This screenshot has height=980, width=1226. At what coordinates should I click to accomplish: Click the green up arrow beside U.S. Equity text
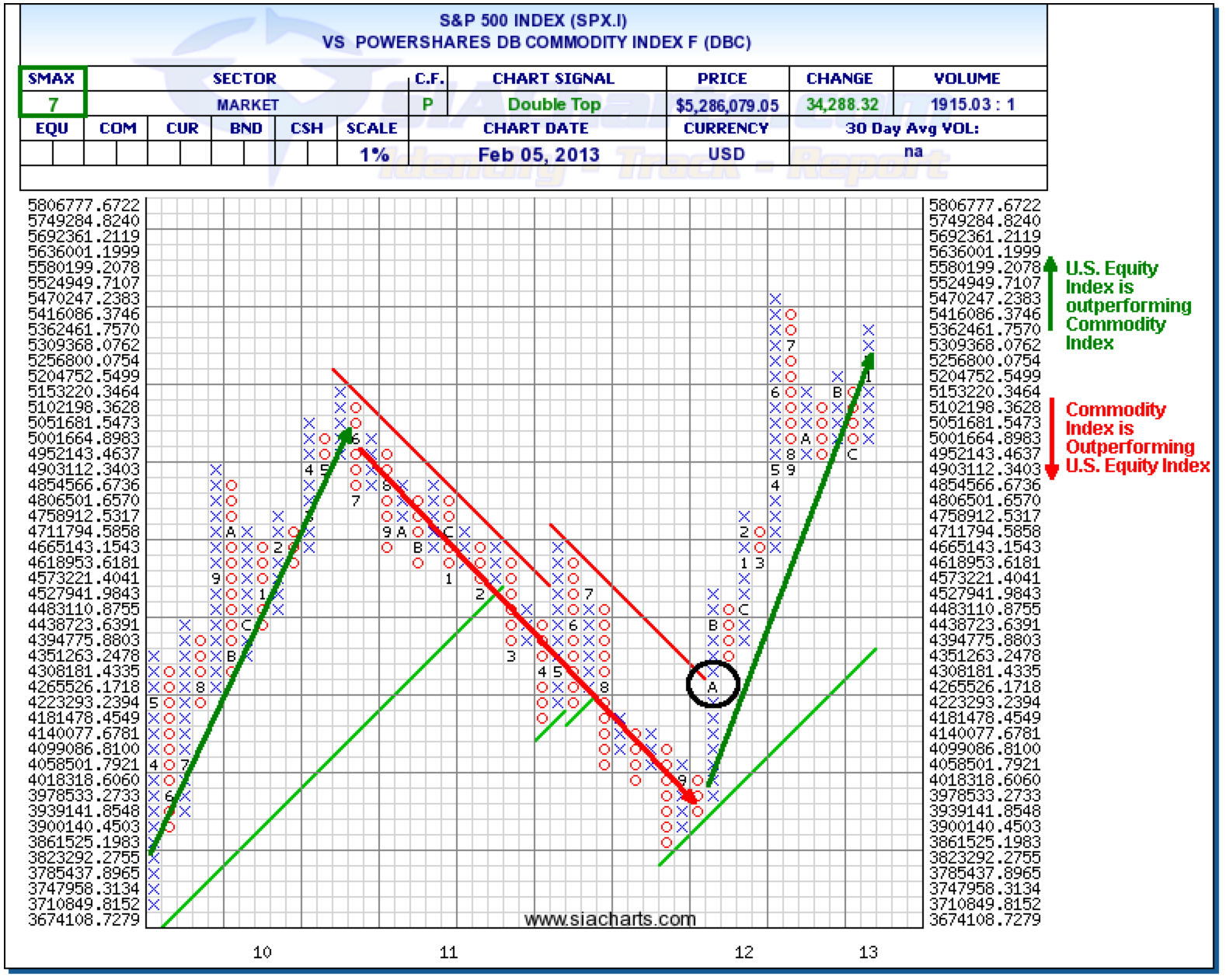[1050, 295]
